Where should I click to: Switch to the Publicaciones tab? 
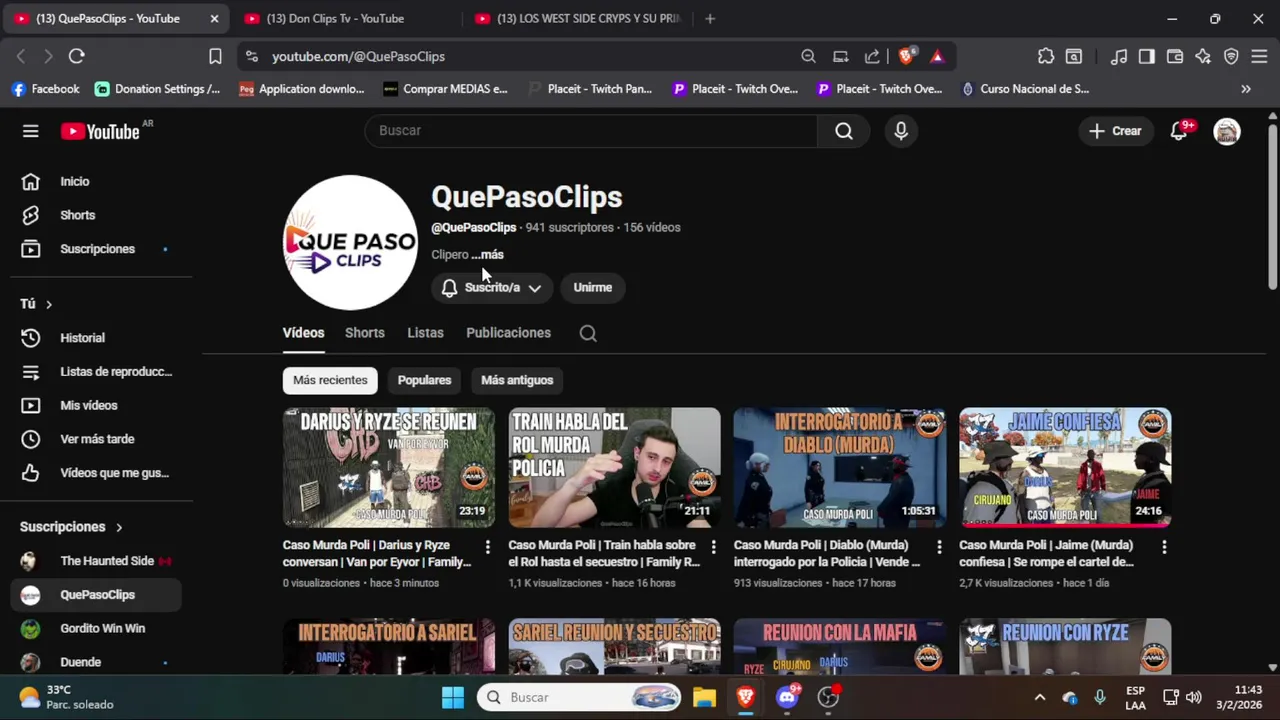[508, 333]
